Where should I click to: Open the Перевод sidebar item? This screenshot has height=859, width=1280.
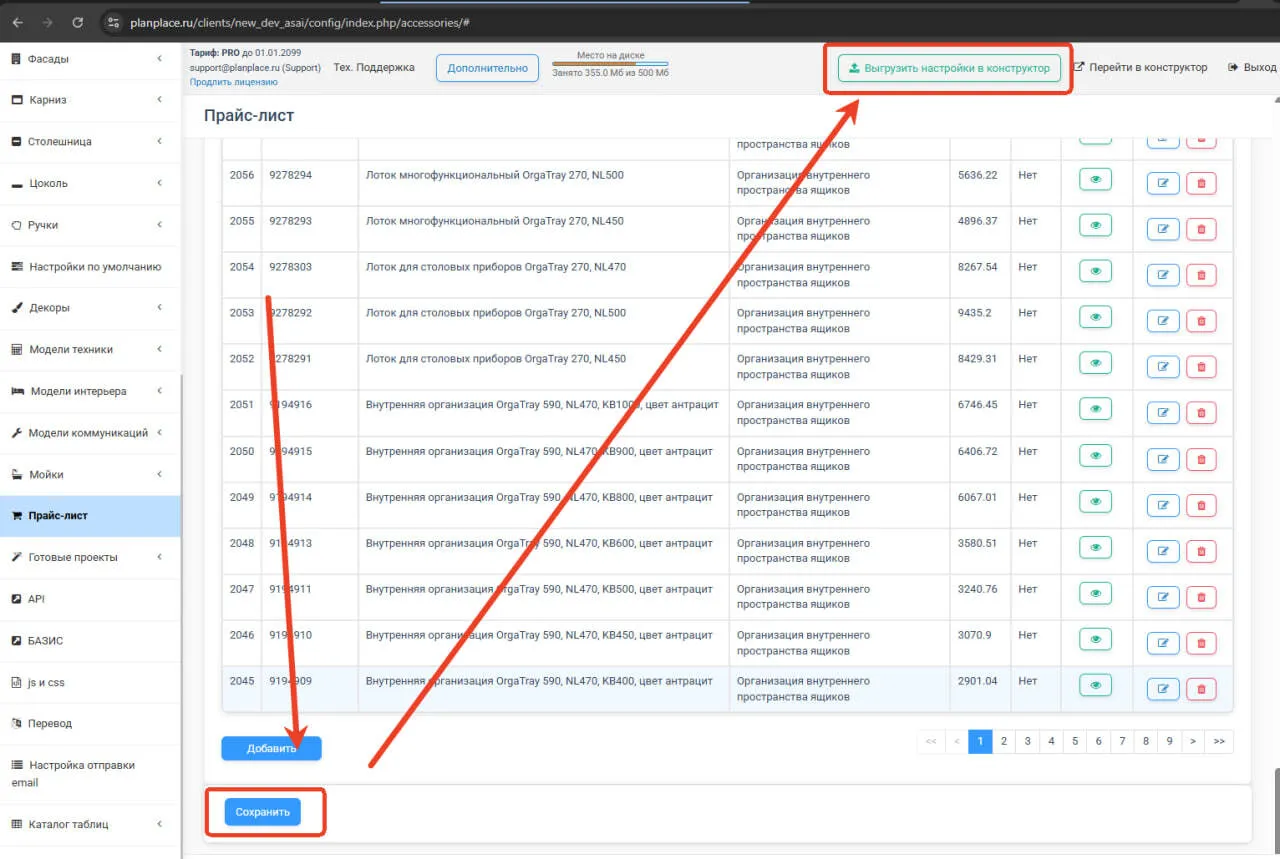tap(89, 723)
